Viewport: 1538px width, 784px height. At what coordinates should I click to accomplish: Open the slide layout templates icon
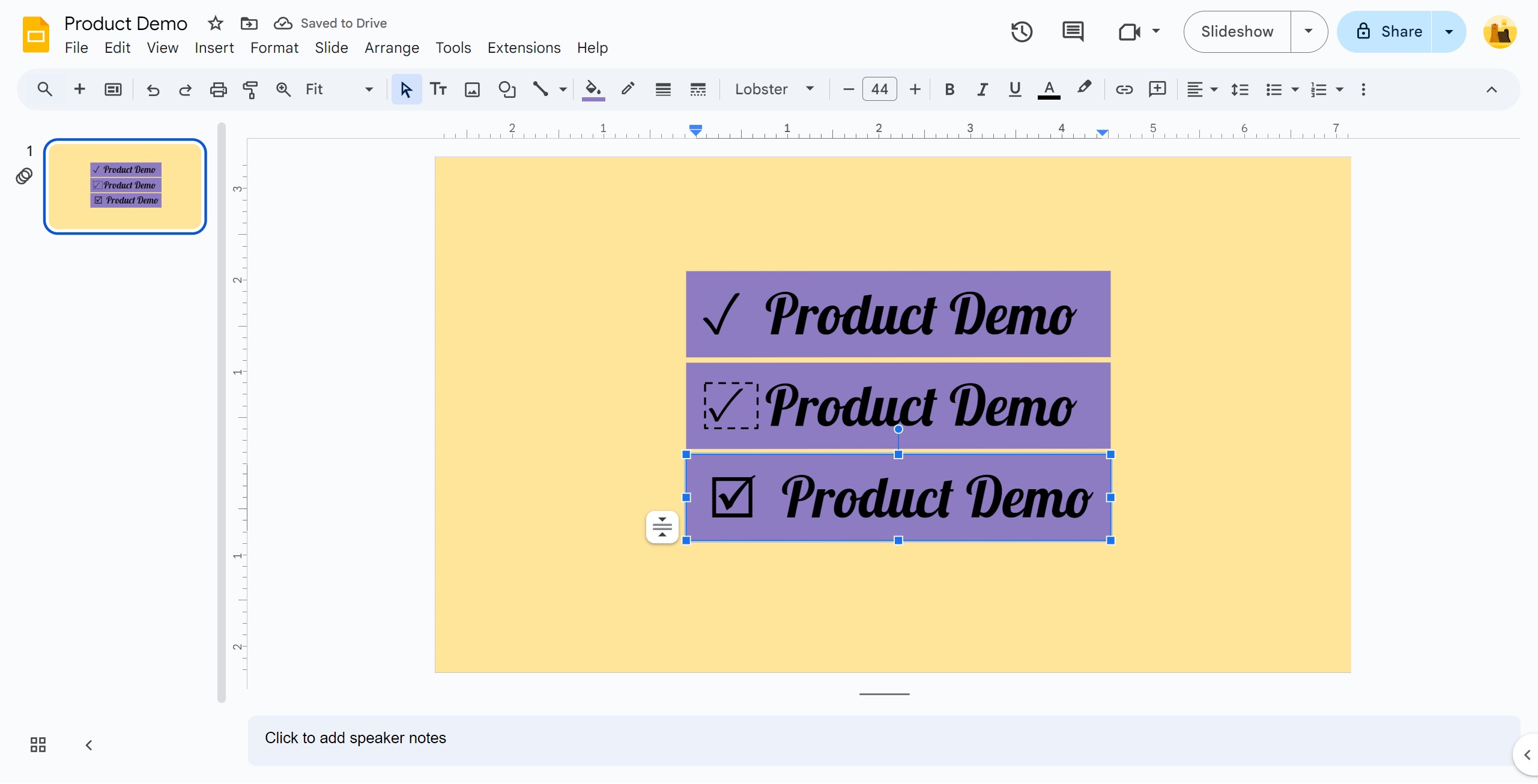(x=113, y=89)
